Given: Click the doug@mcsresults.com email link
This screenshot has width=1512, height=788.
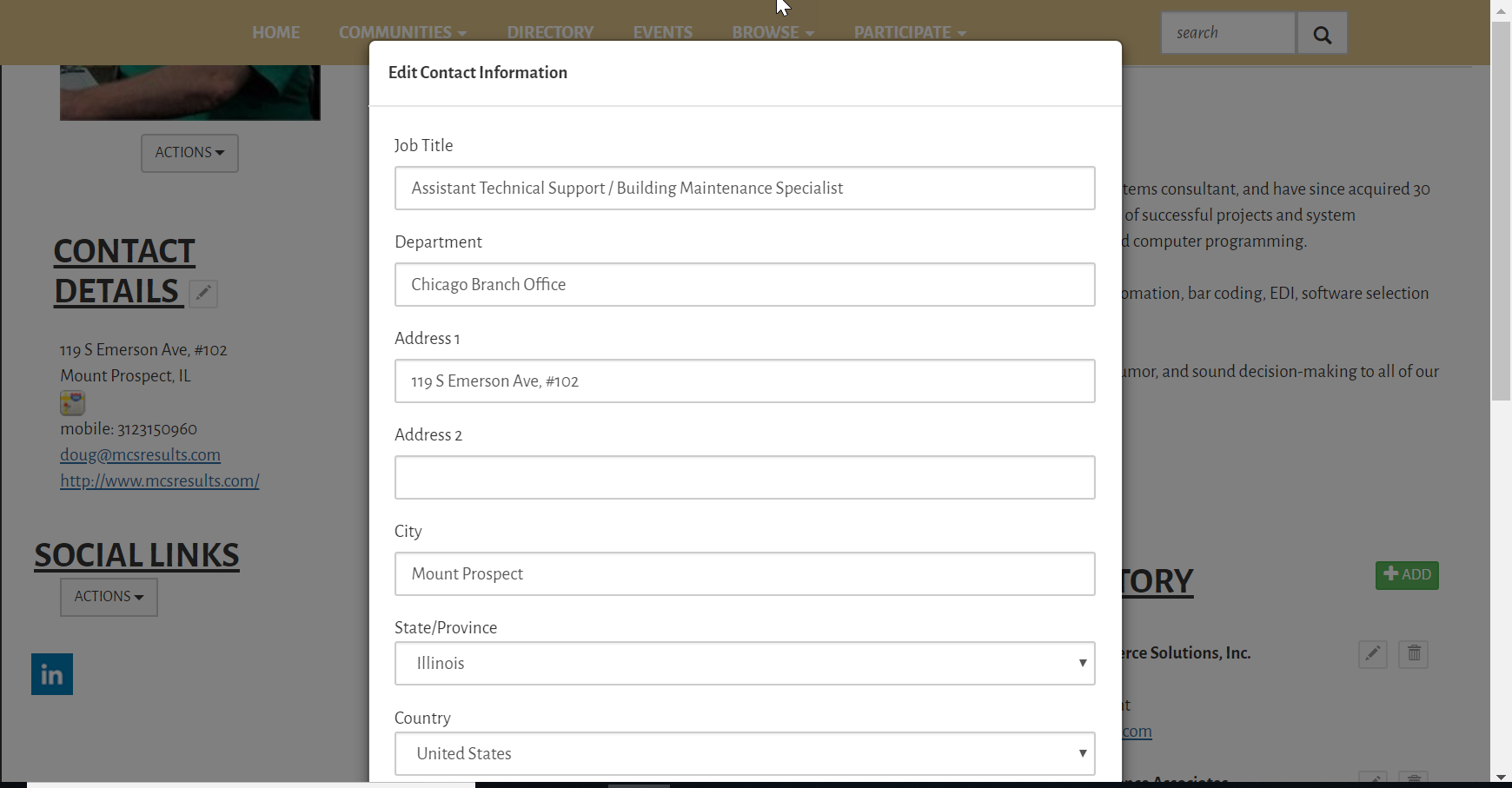Looking at the screenshot, I should click(x=140, y=454).
